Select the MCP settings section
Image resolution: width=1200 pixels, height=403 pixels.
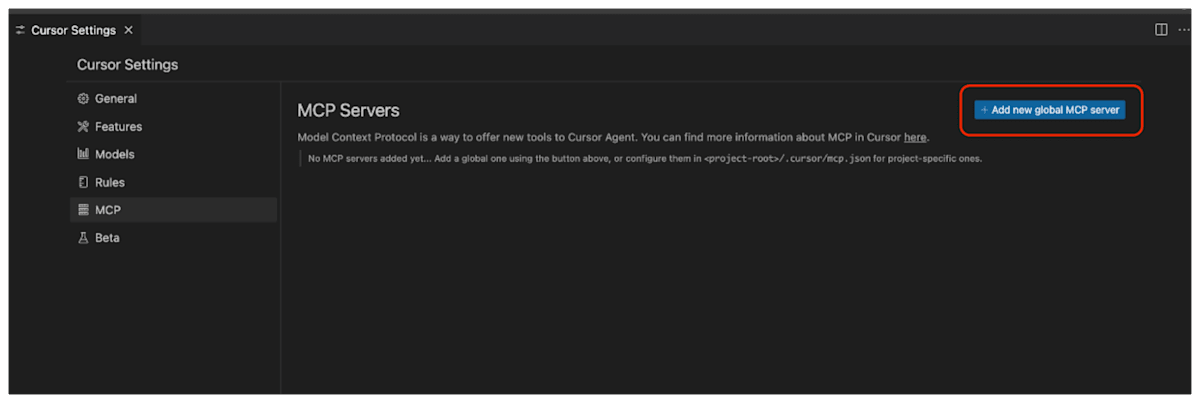coord(174,210)
